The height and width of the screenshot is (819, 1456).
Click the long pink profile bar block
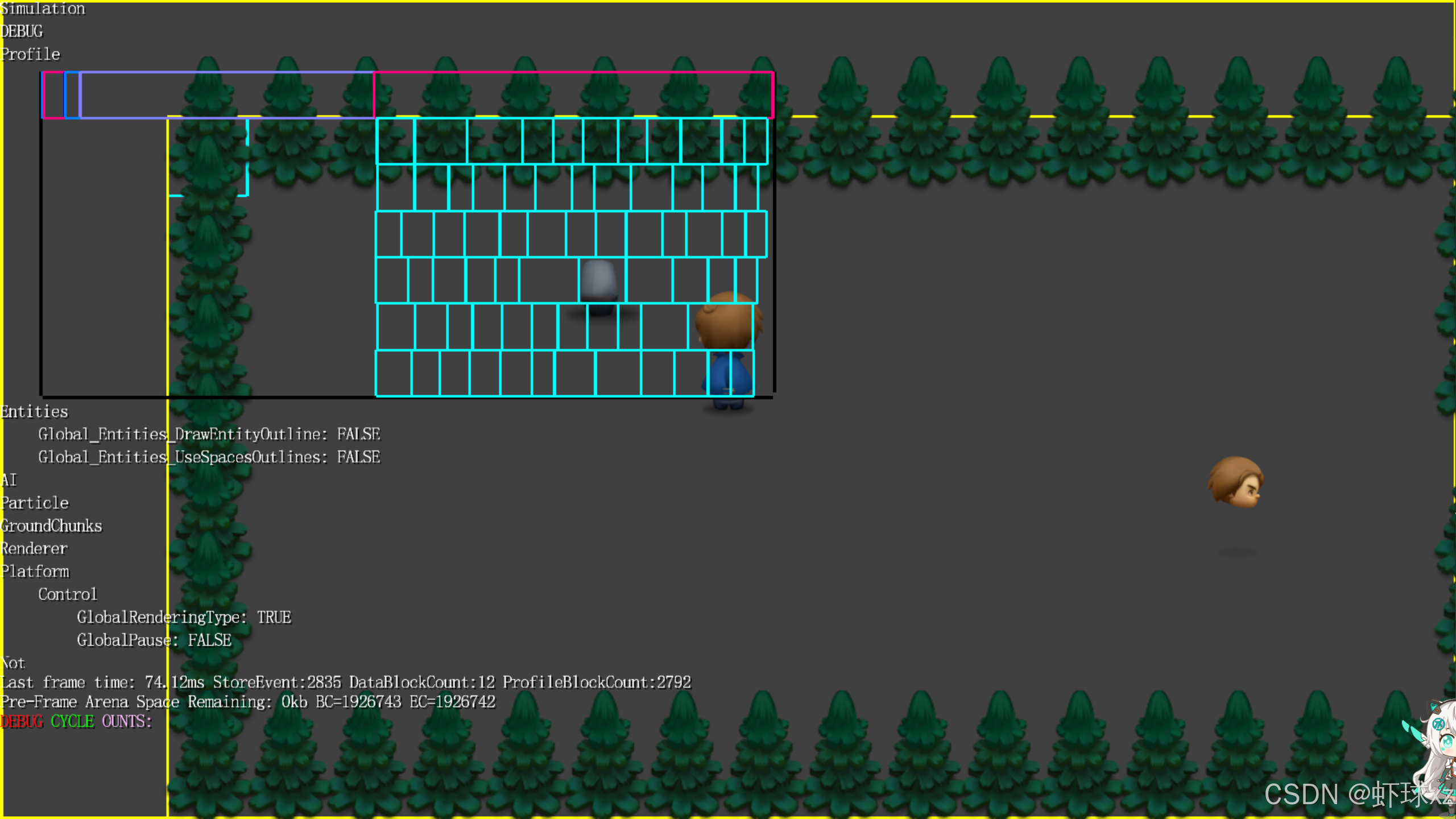(573, 95)
